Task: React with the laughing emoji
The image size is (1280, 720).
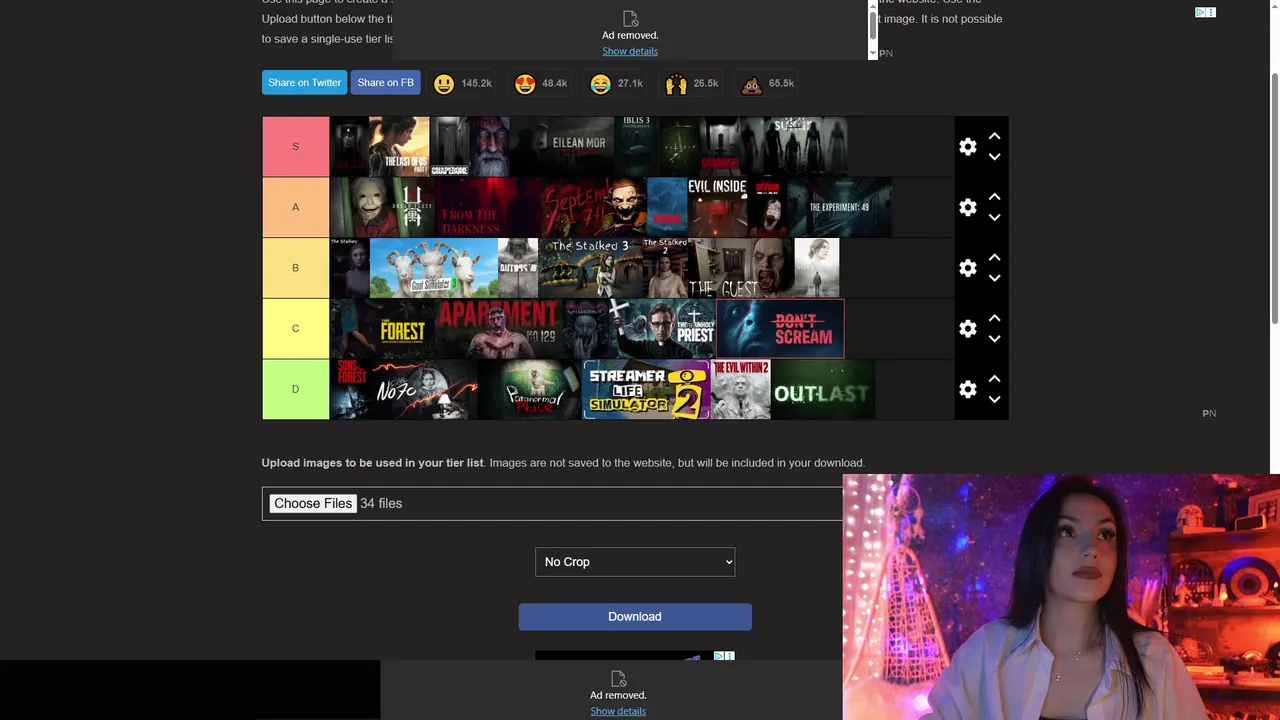Action: pyautogui.click(x=600, y=84)
